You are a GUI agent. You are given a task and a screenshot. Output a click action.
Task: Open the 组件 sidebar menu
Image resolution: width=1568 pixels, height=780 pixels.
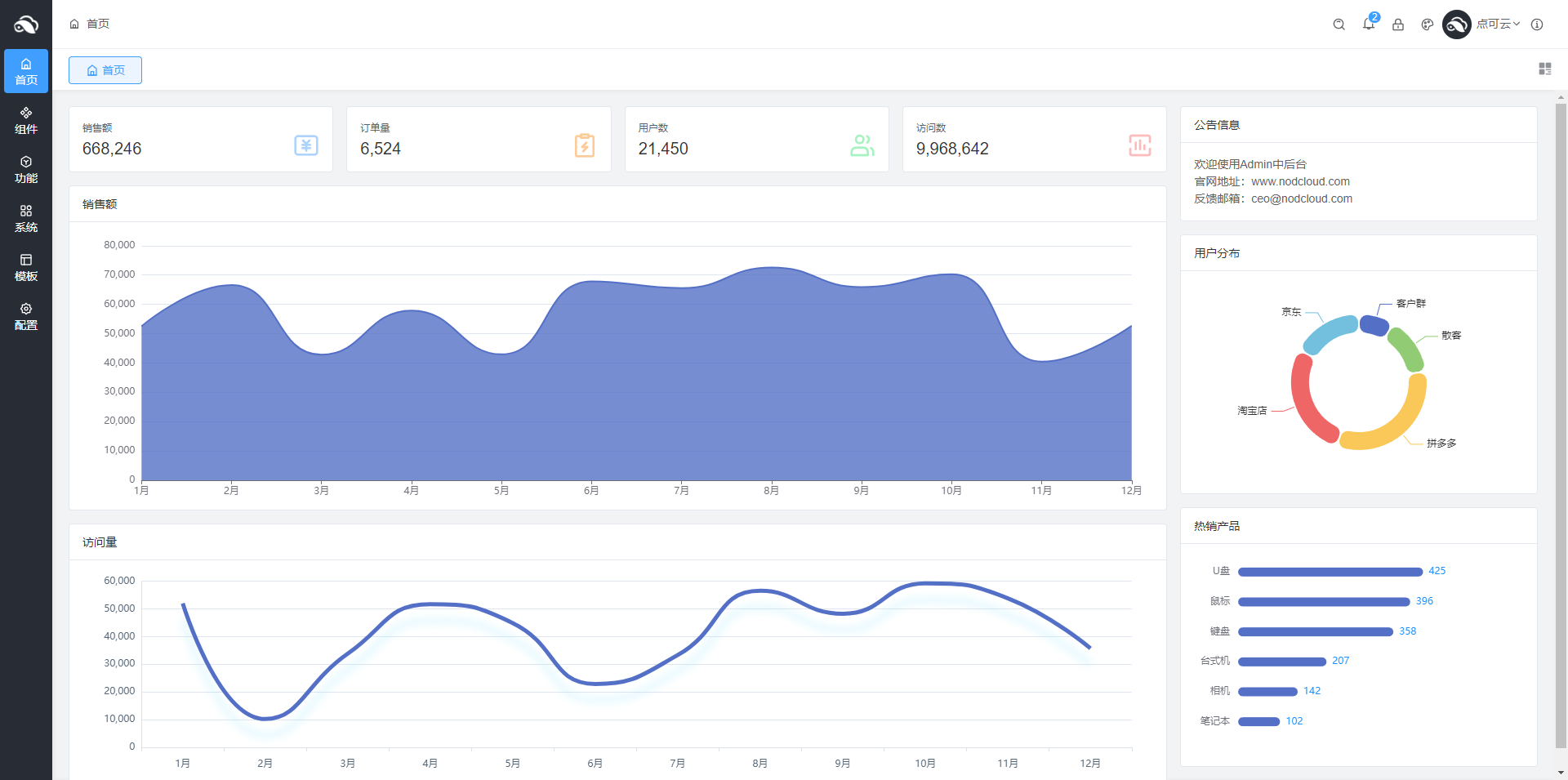click(x=26, y=120)
